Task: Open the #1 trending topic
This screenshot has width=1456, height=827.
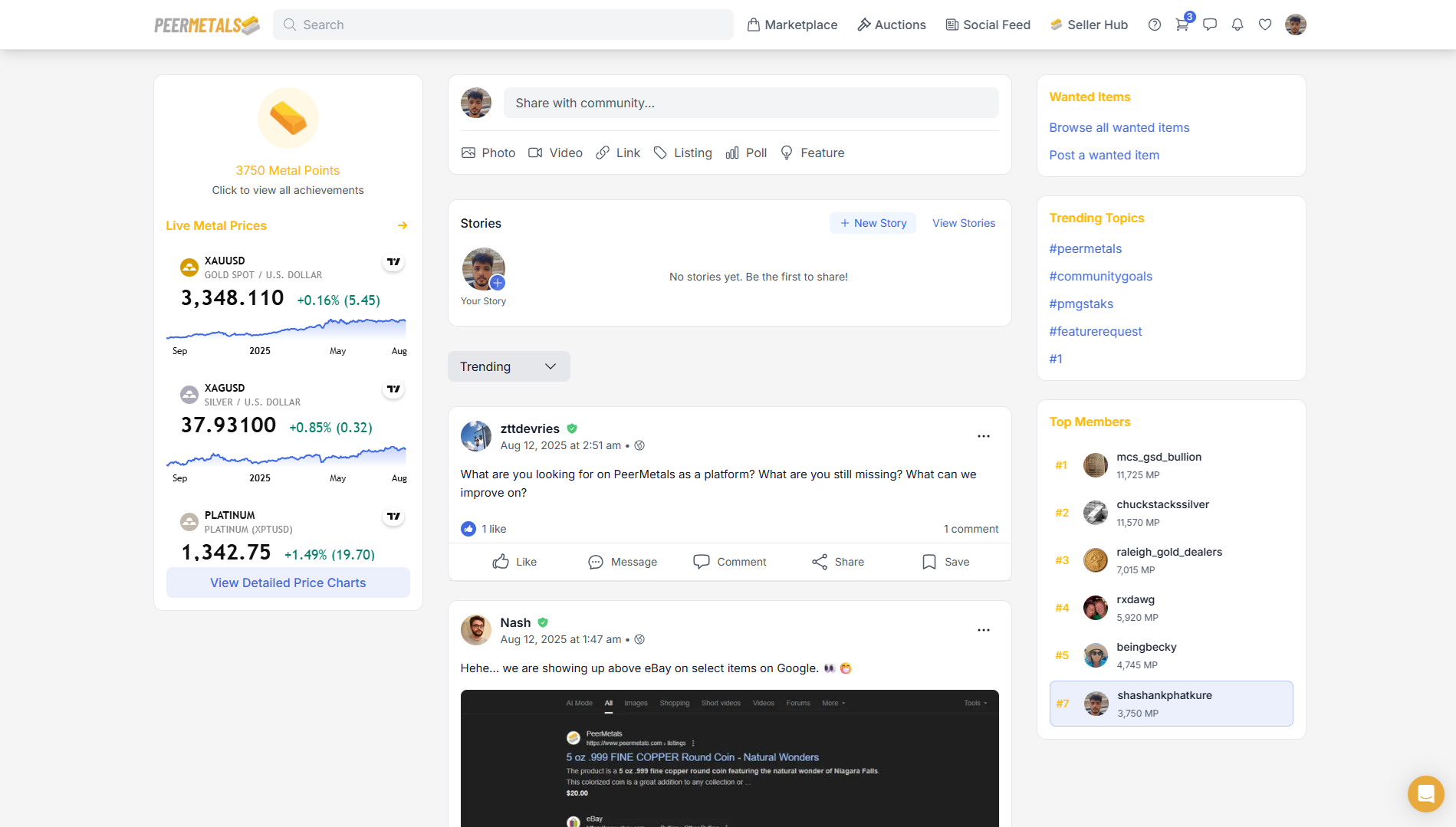Action: click(1056, 359)
